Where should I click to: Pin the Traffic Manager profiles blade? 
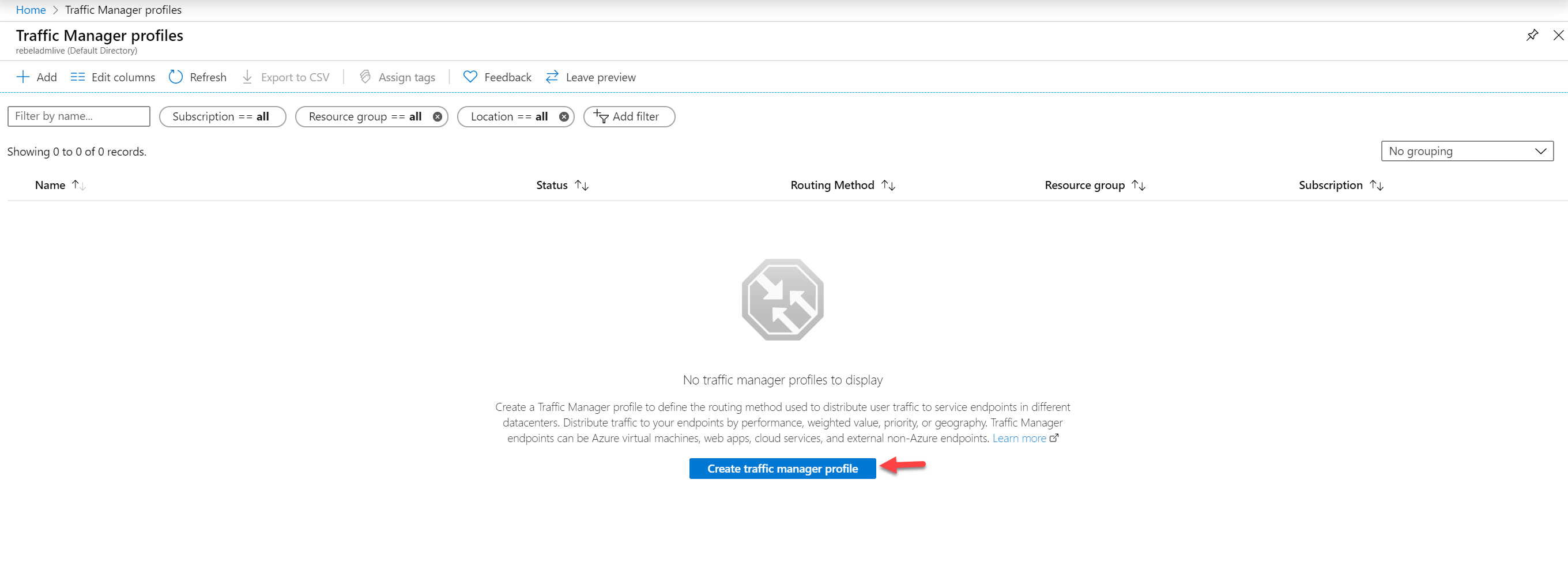pyautogui.click(x=1532, y=35)
